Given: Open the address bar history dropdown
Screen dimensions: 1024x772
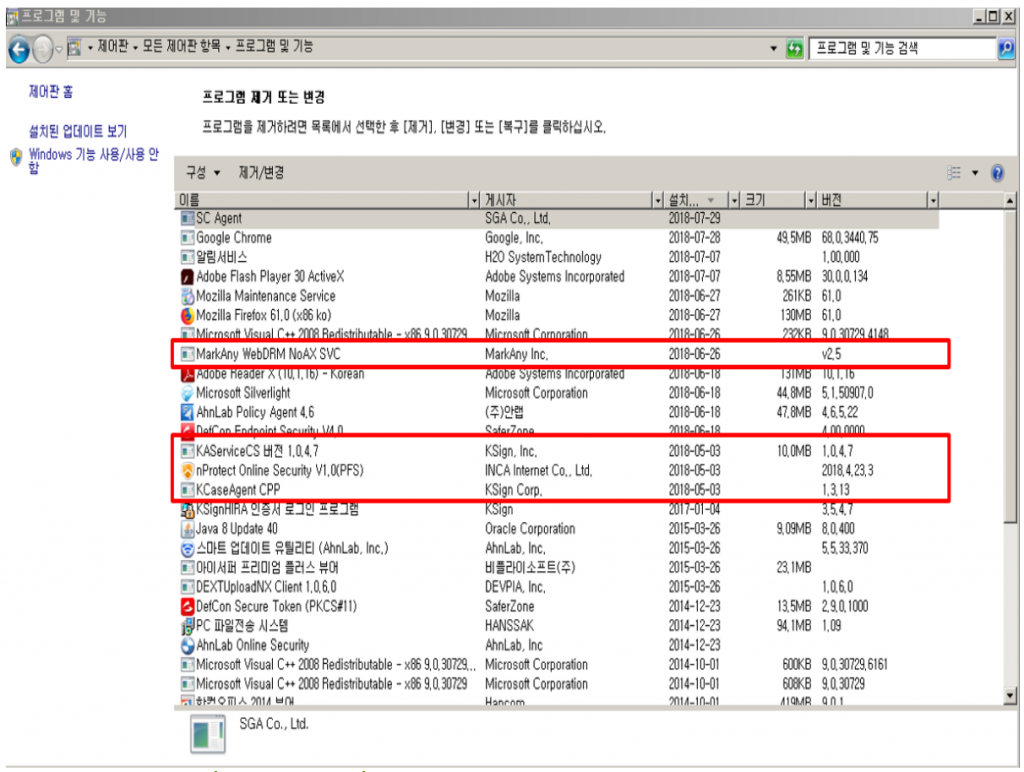Looking at the screenshot, I should pos(773,48).
